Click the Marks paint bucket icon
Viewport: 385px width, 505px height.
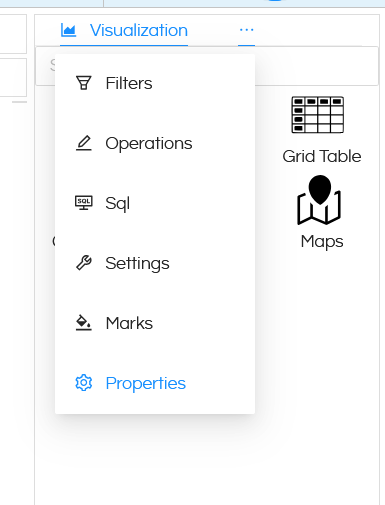tap(84, 323)
